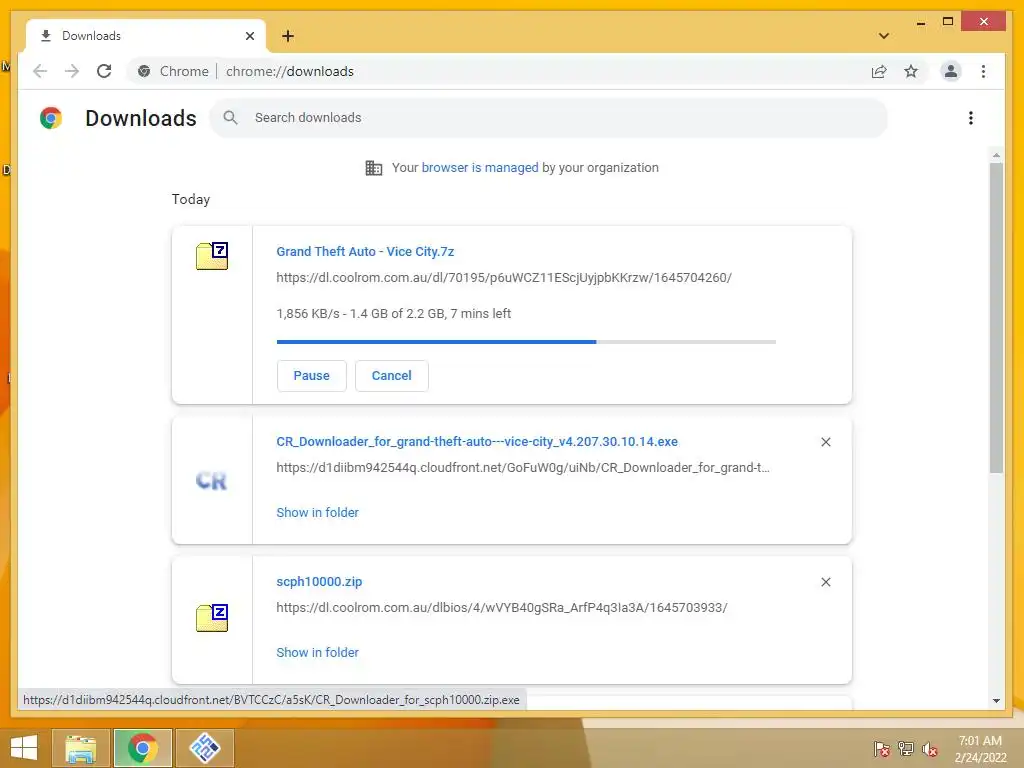
Task: Click the CR icon of CR_Downloader entry
Action: point(211,481)
